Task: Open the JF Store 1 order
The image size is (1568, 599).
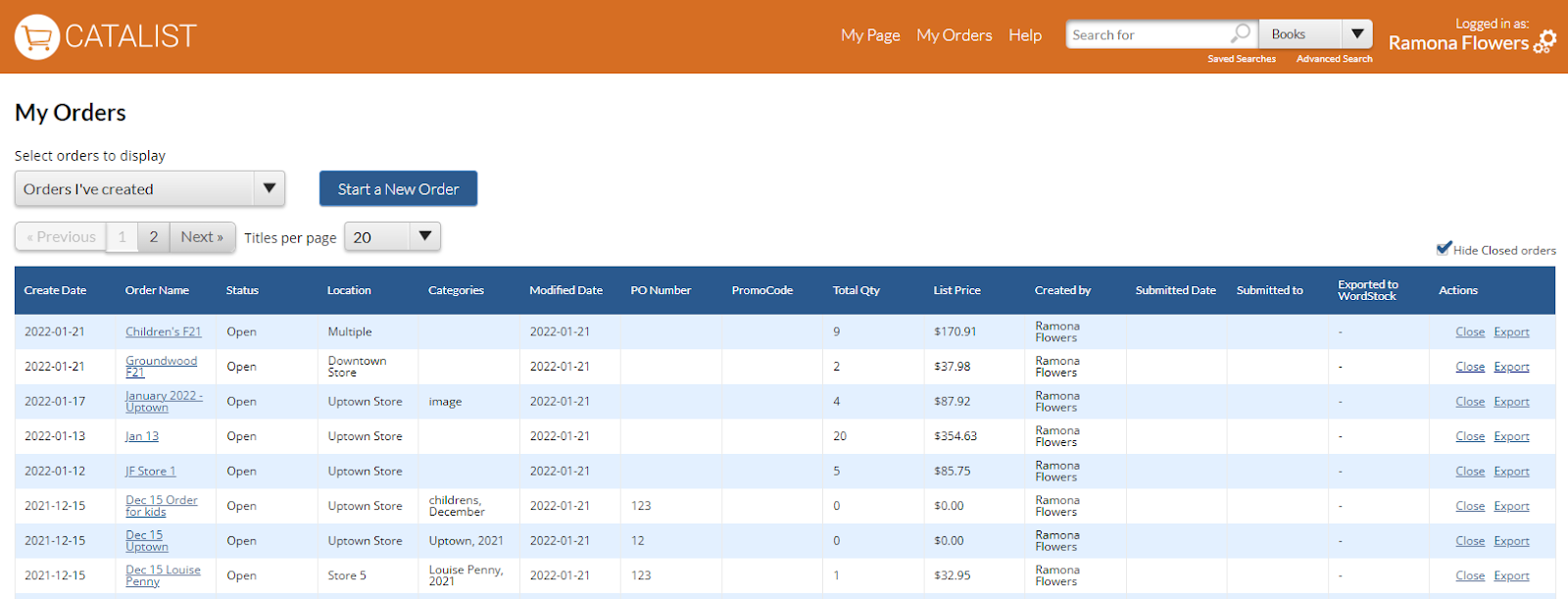Action: click(x=150, y=472)
